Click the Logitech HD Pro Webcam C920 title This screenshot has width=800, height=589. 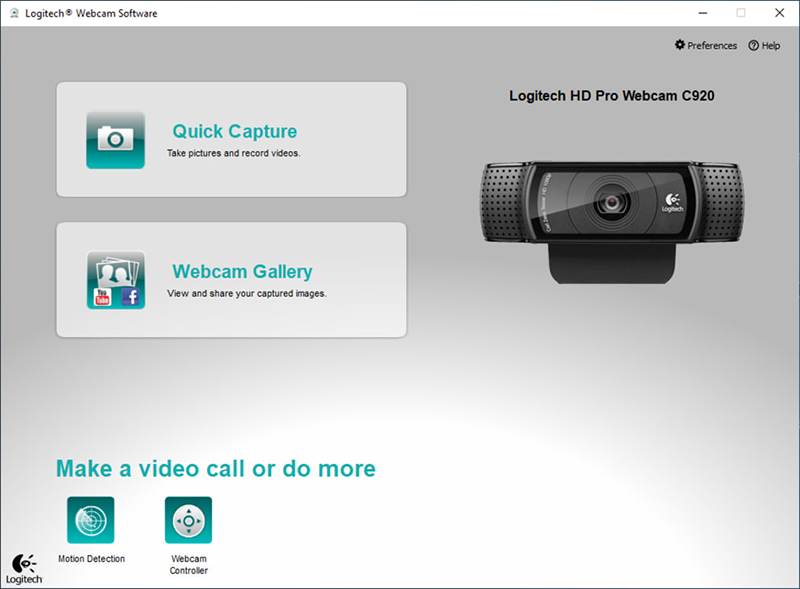pos(612,95)
